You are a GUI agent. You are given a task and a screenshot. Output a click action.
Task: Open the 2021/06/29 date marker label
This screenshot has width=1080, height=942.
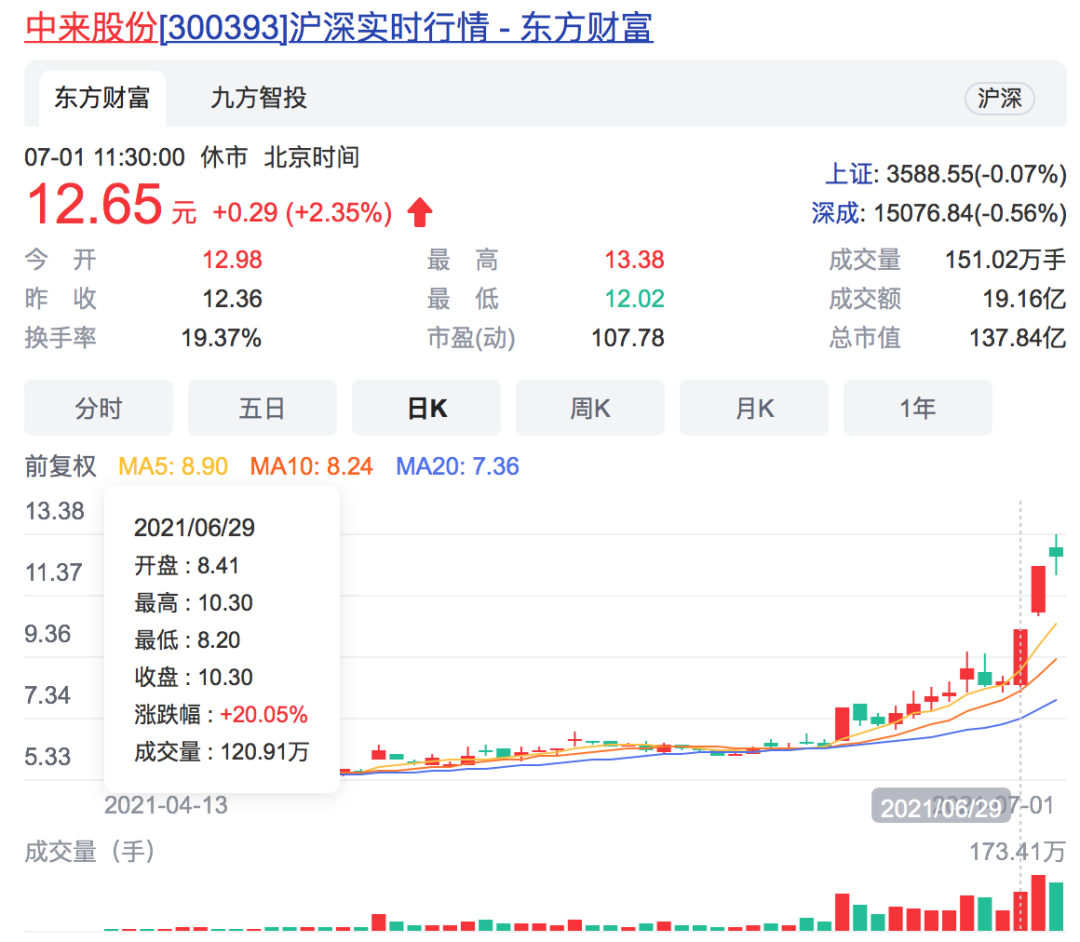click(938, 804)
